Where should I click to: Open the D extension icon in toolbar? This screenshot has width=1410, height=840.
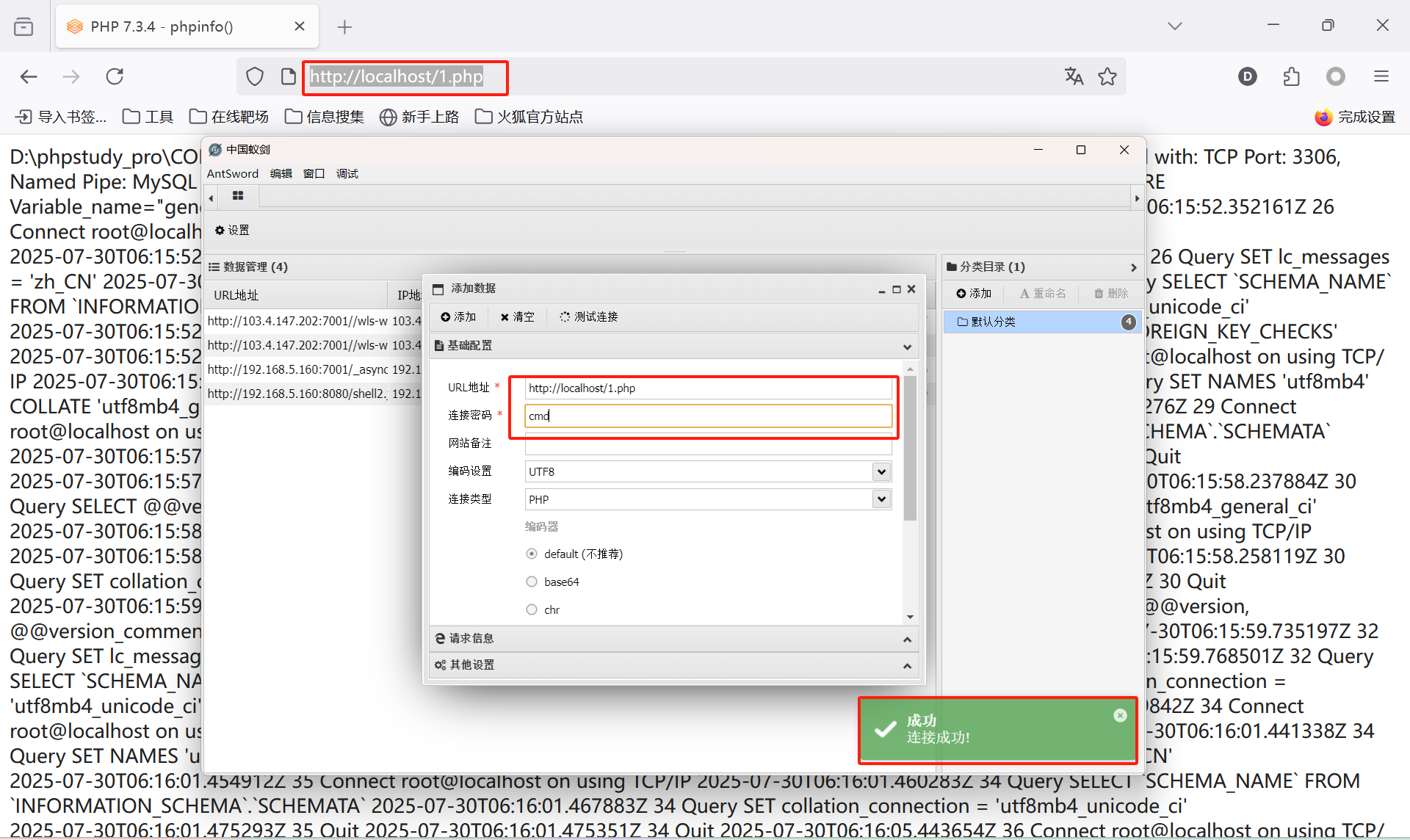tap(1248, 76)
